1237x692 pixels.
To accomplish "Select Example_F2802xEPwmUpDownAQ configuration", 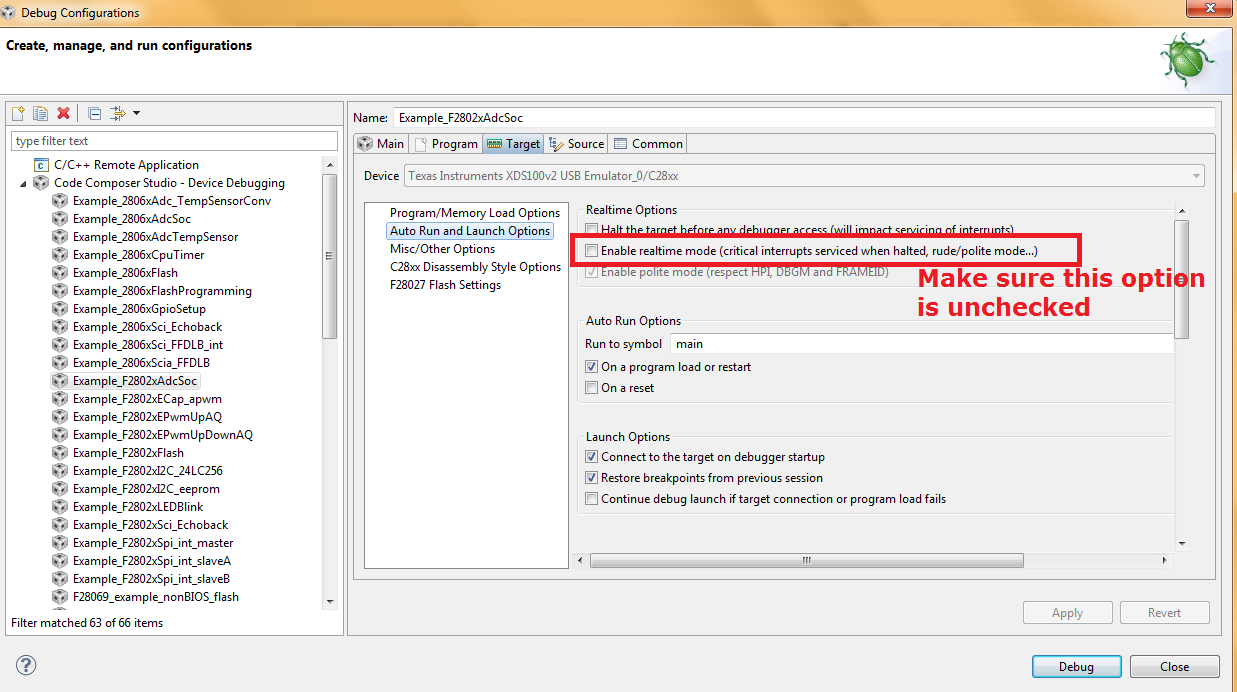I will pyautogui.click(x=163, y=435).
